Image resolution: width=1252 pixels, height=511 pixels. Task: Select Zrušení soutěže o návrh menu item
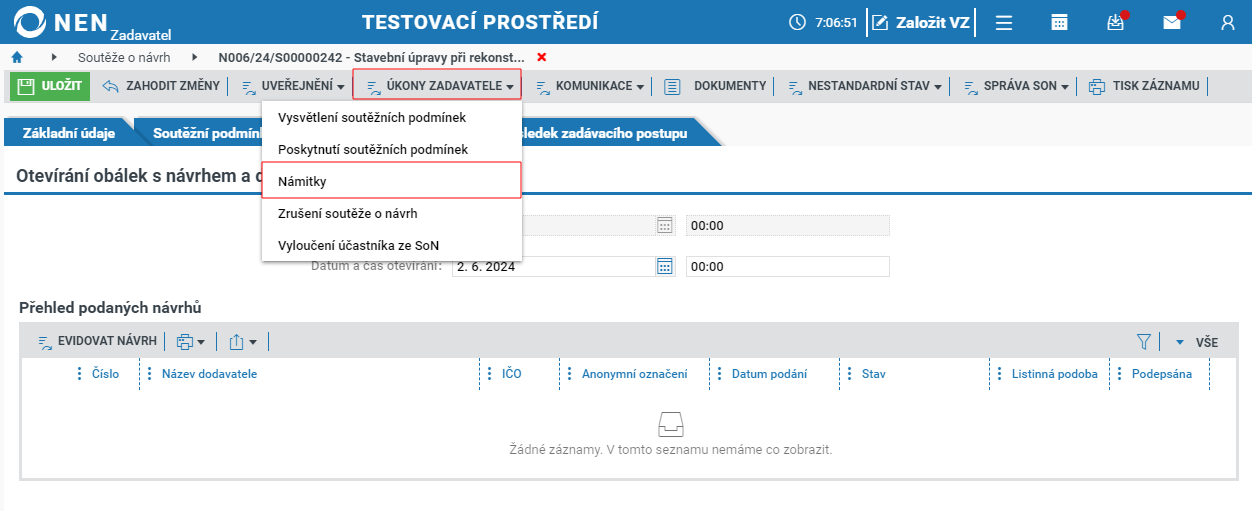coord(392,213)
